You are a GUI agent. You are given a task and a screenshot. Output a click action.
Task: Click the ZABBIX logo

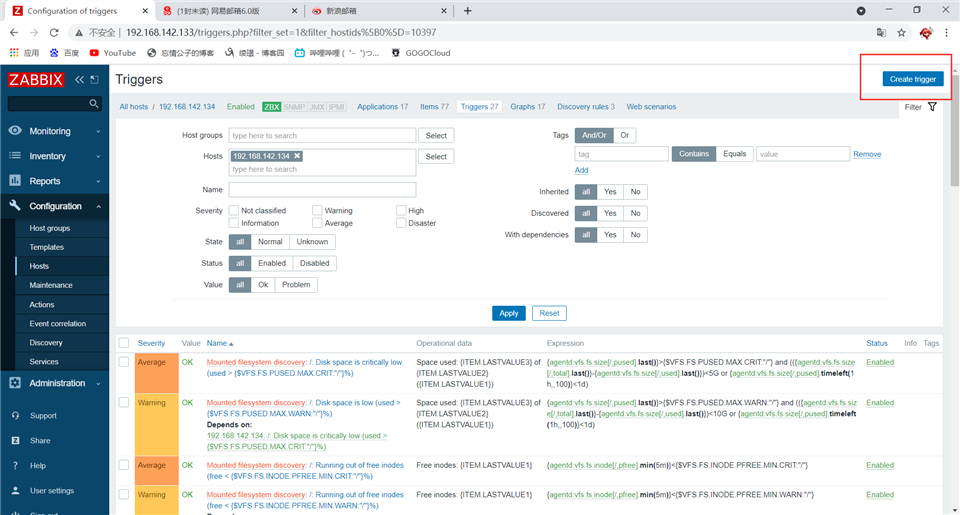36,80
